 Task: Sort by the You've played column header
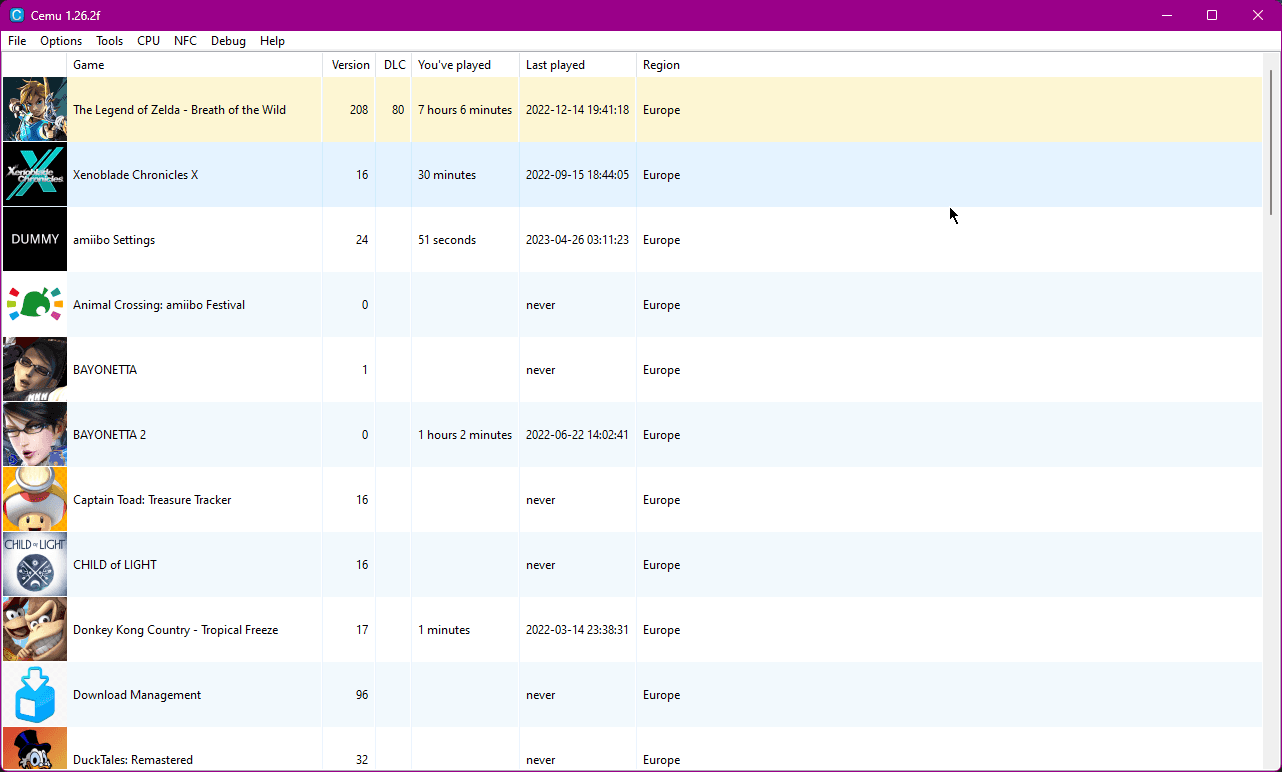pos(465,65)
